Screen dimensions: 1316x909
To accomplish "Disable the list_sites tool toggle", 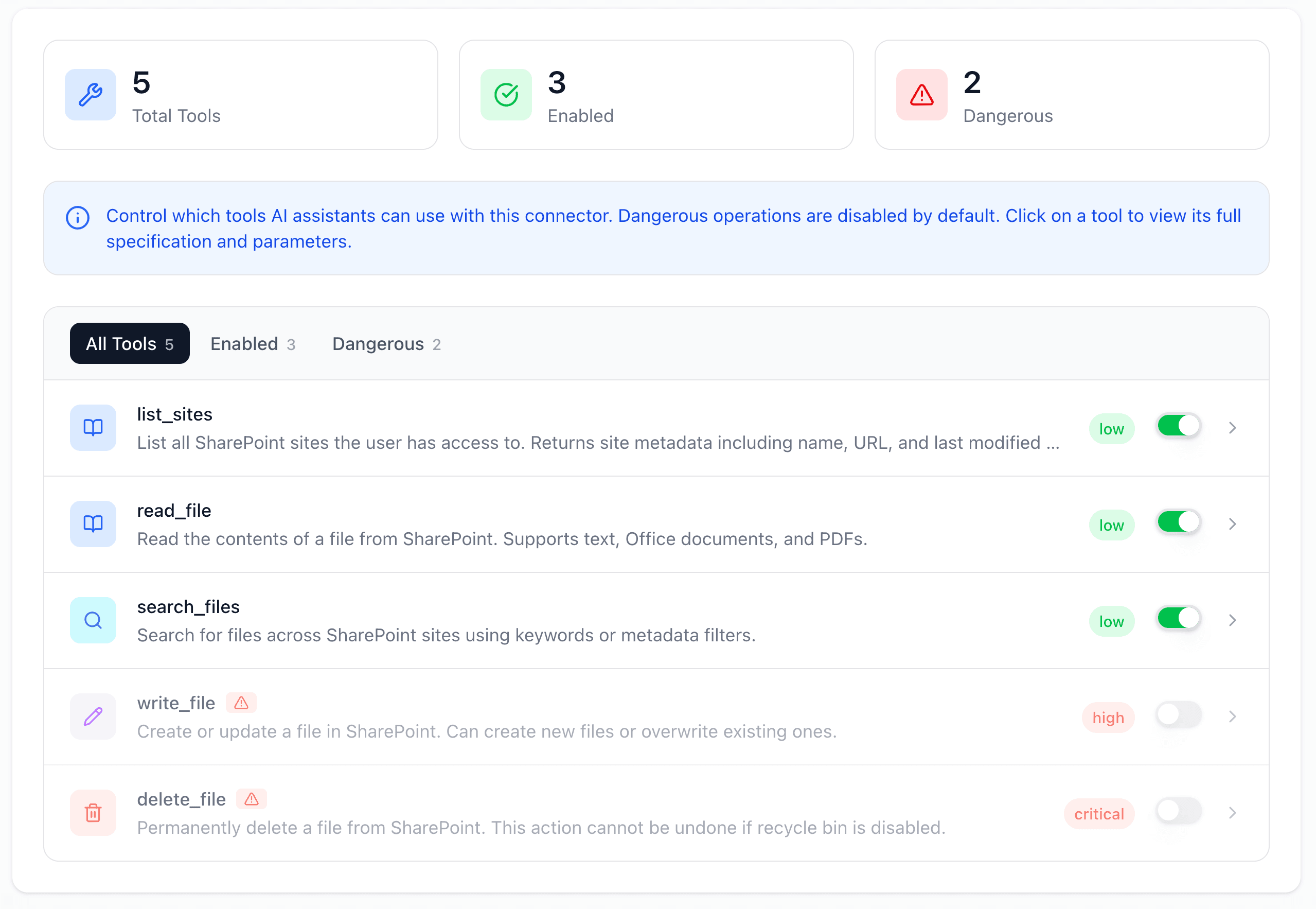I will pos(1178,426).
